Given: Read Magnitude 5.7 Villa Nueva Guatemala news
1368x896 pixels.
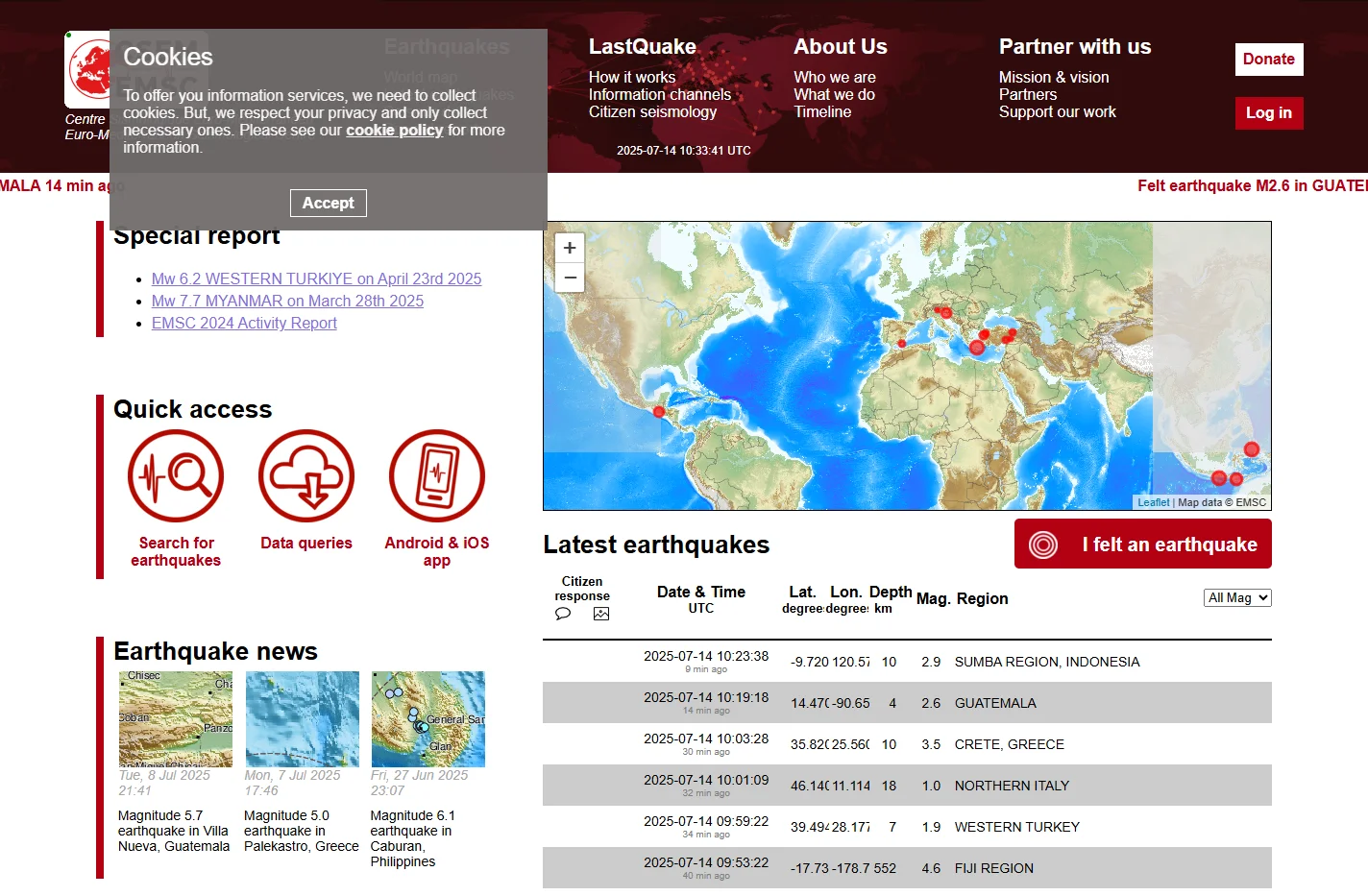Looking at the screenshot, I should (x=174, y=831).
